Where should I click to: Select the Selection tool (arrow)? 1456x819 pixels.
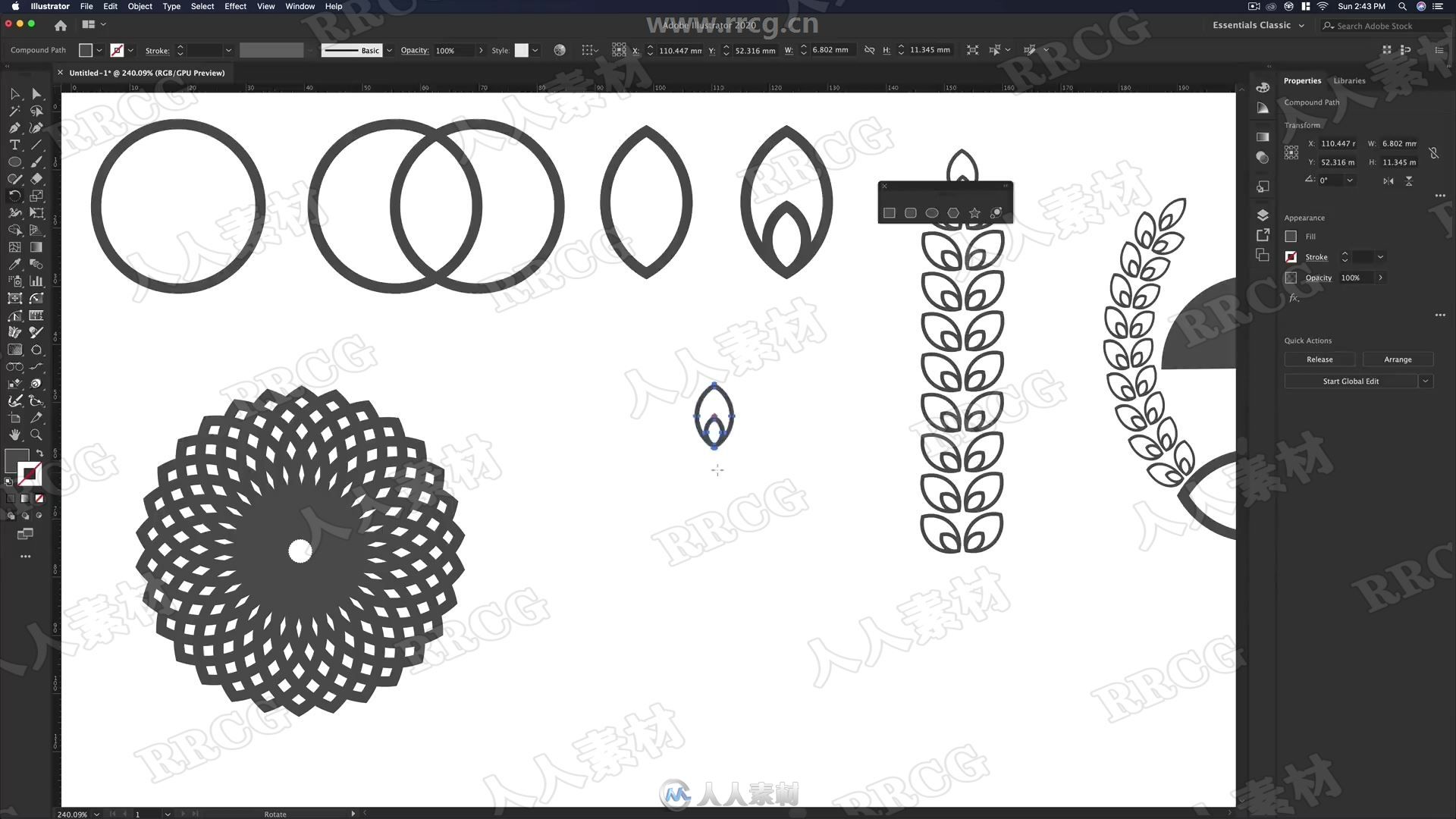(15, 94)
